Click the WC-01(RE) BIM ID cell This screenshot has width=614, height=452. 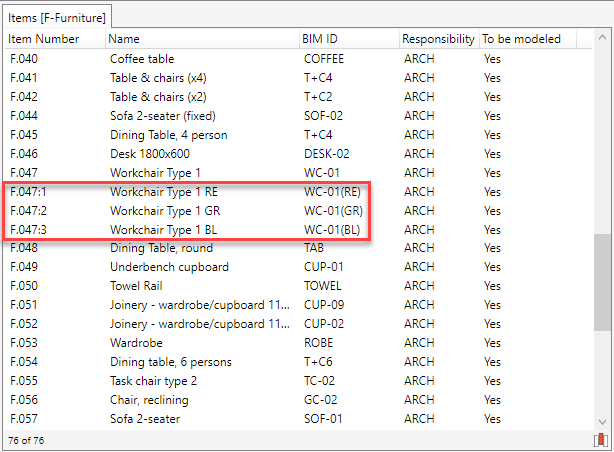coord(332,192)
